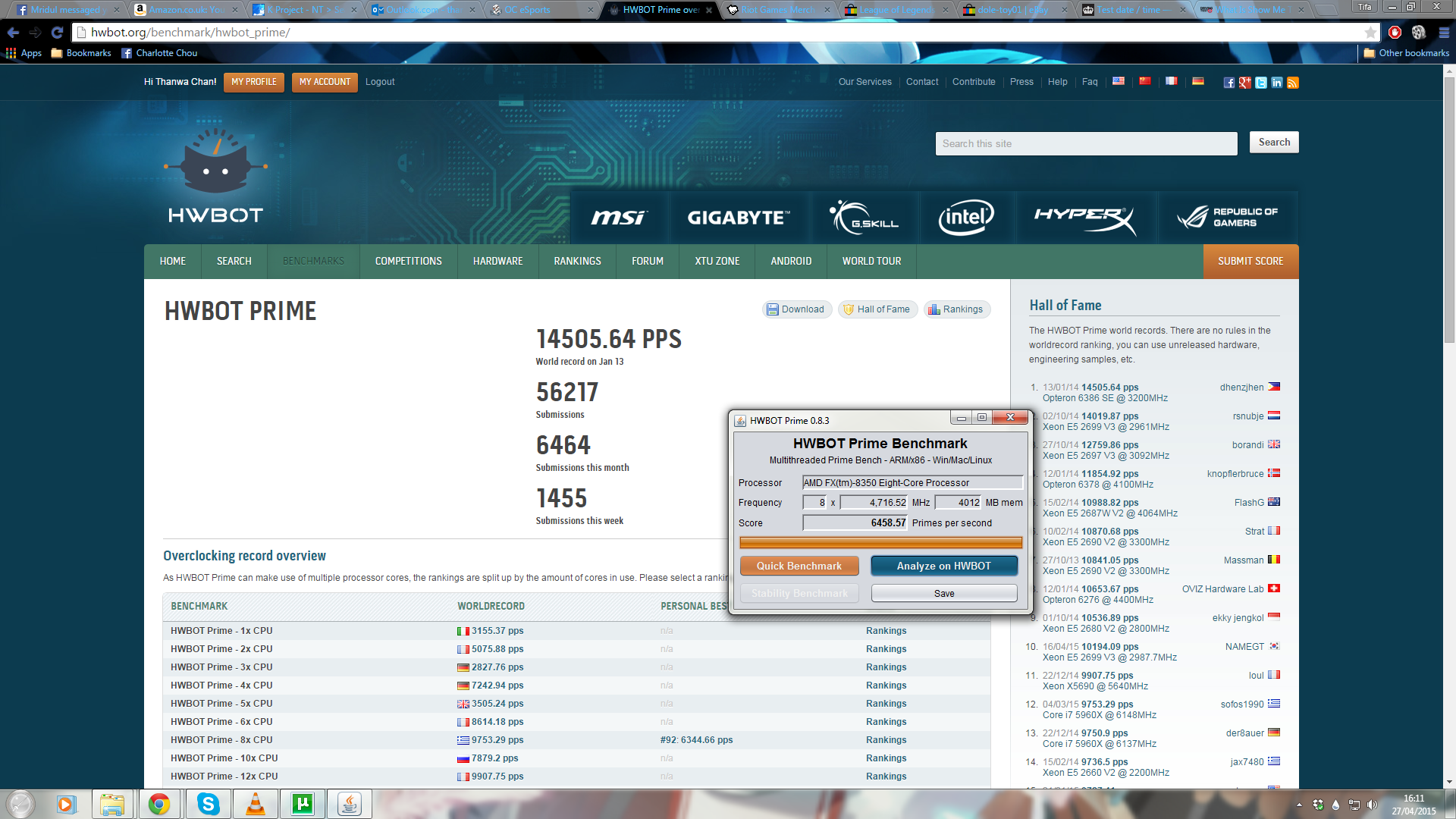The height and width of the screenshot is (819, 1456).
Task: Open dhenzjhen's profile in Hall of Fame
Action: [x=1241, y=388]
